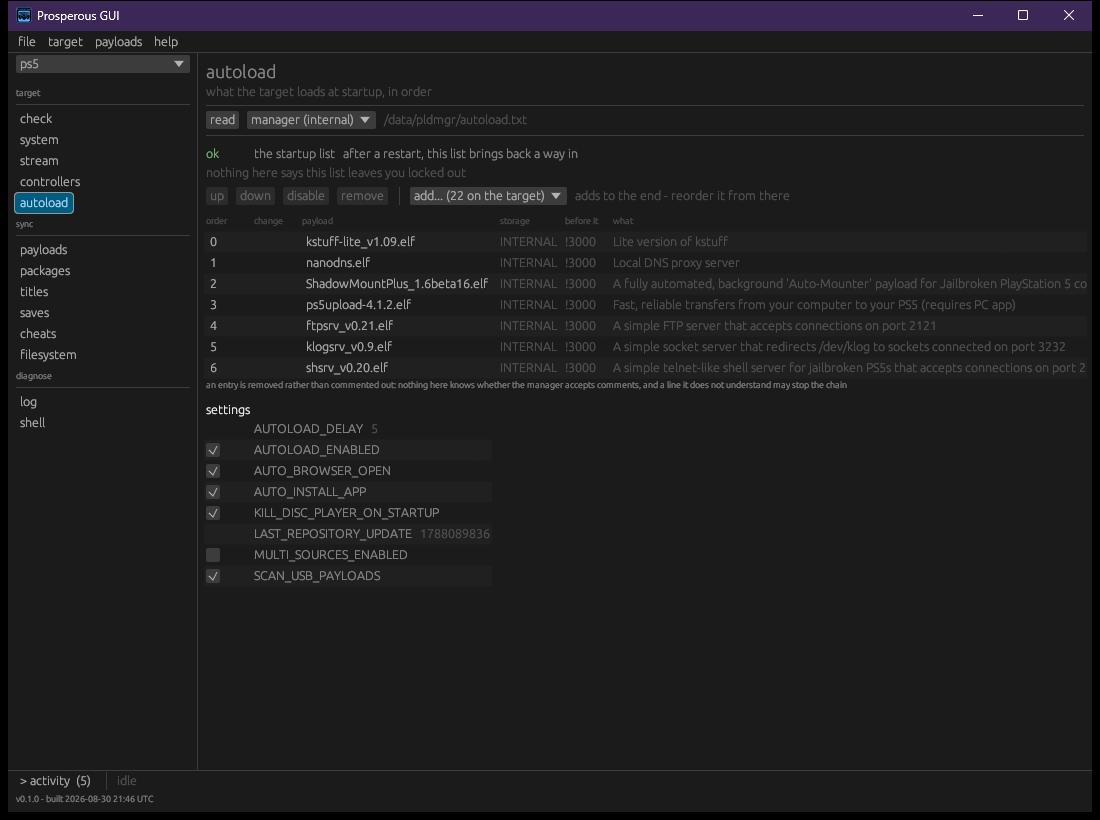Open payloads under sync

point(43,250)
